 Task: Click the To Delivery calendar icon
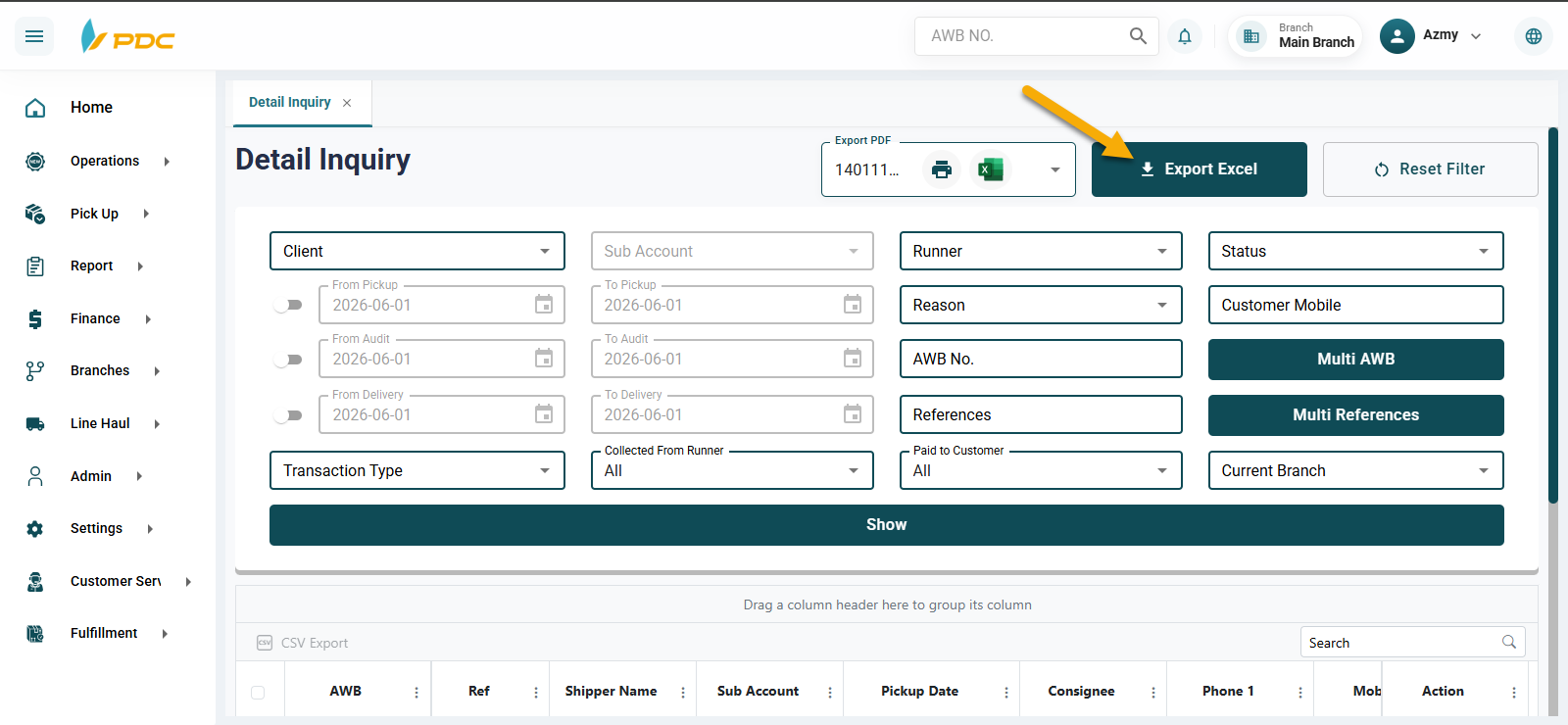click(853, 414)
